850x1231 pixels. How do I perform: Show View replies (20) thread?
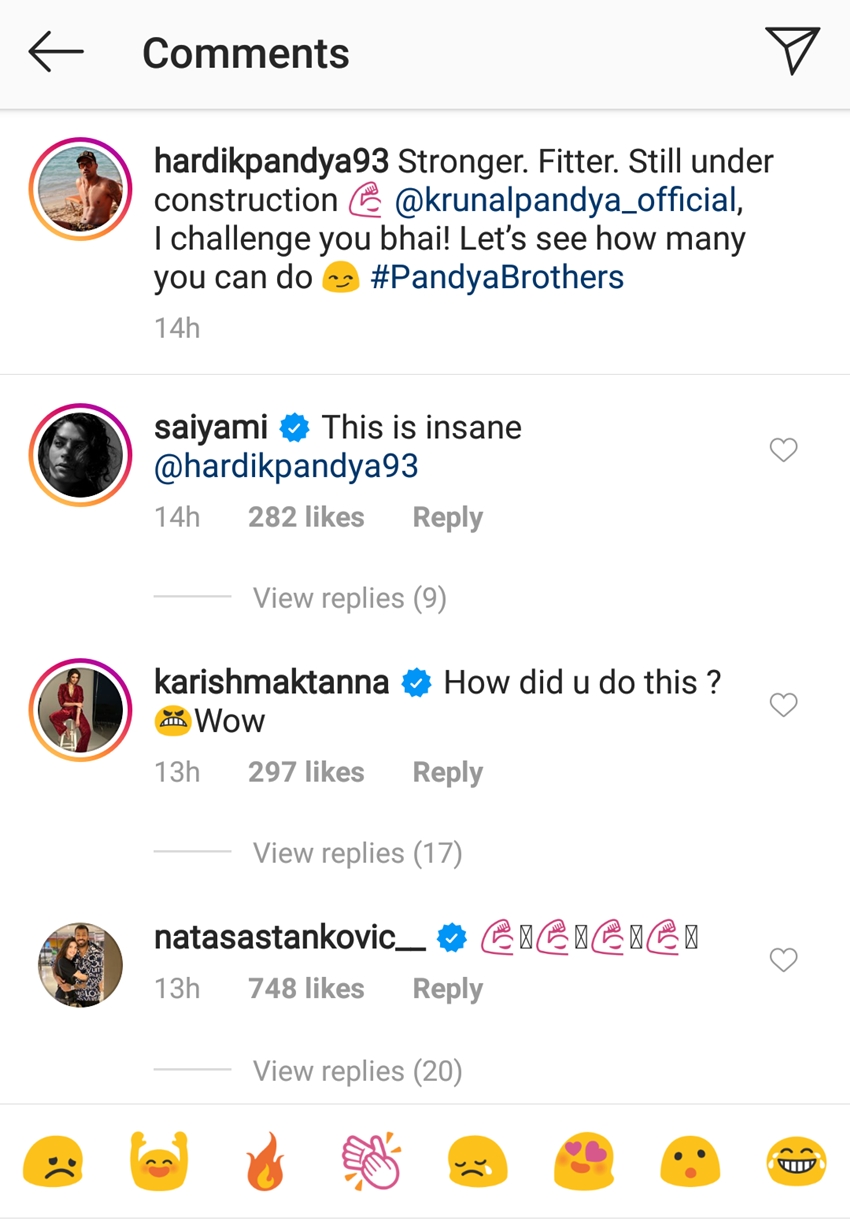357,1071
